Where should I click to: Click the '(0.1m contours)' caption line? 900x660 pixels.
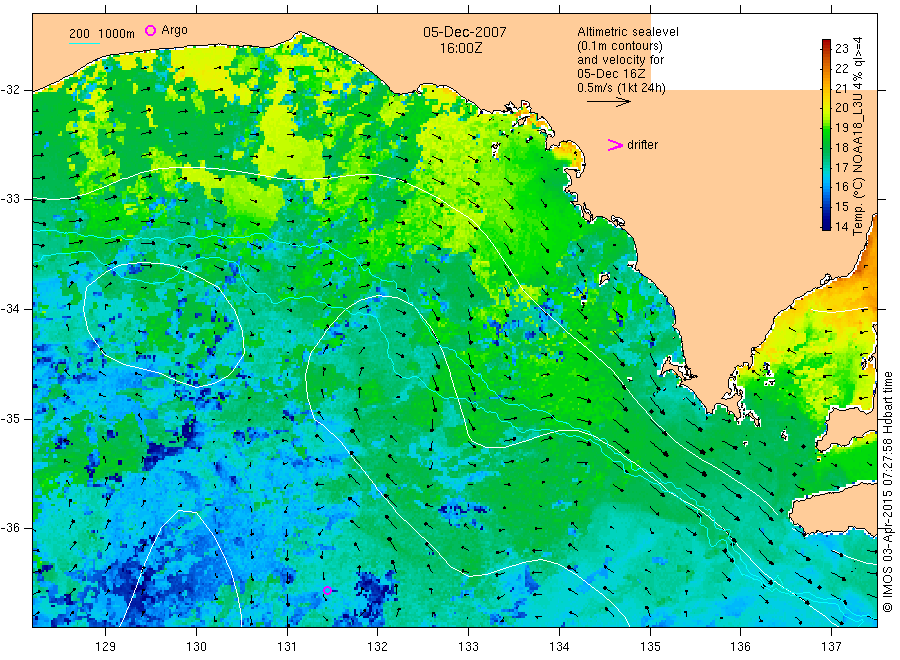(x=619, y=46)
